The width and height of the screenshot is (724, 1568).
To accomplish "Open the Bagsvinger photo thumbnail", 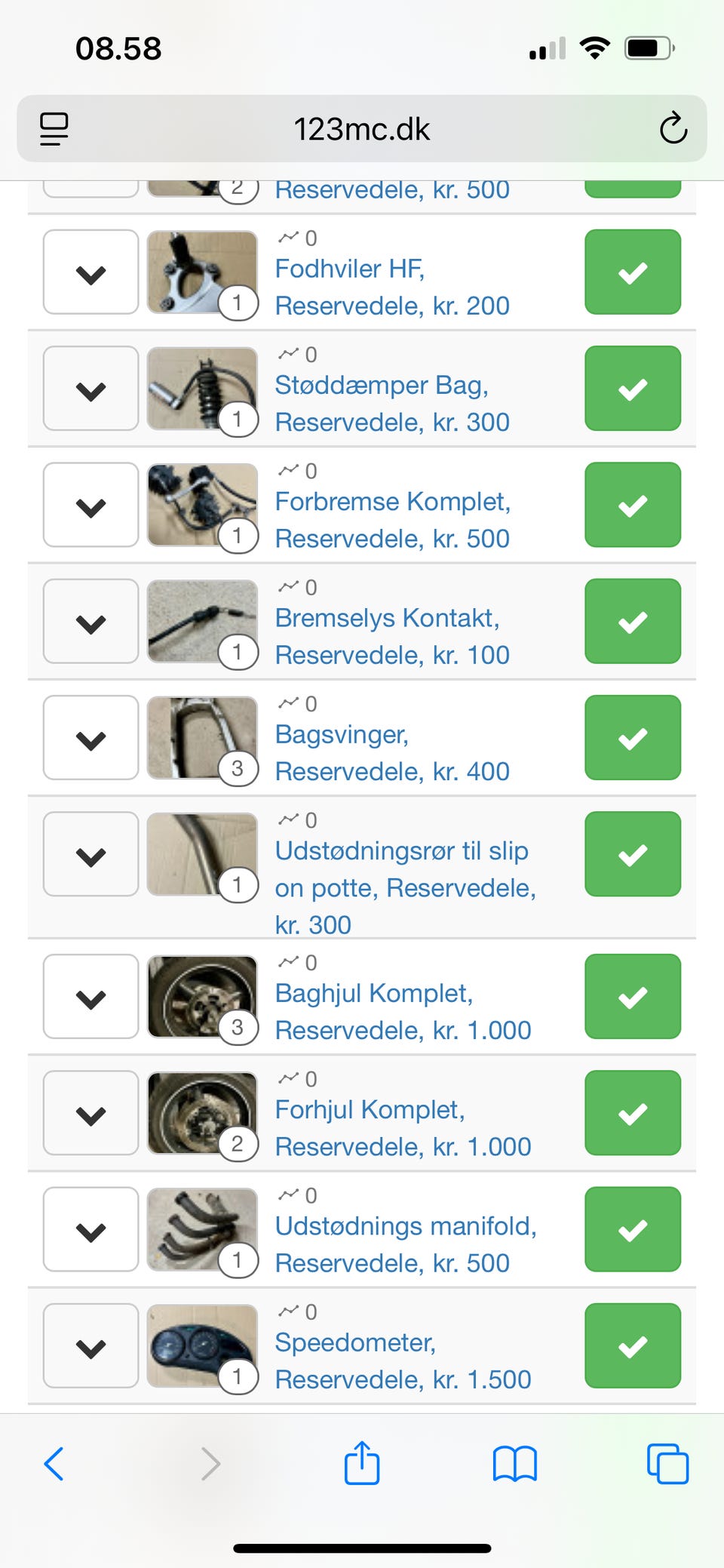I will click(x=202, y=737).
